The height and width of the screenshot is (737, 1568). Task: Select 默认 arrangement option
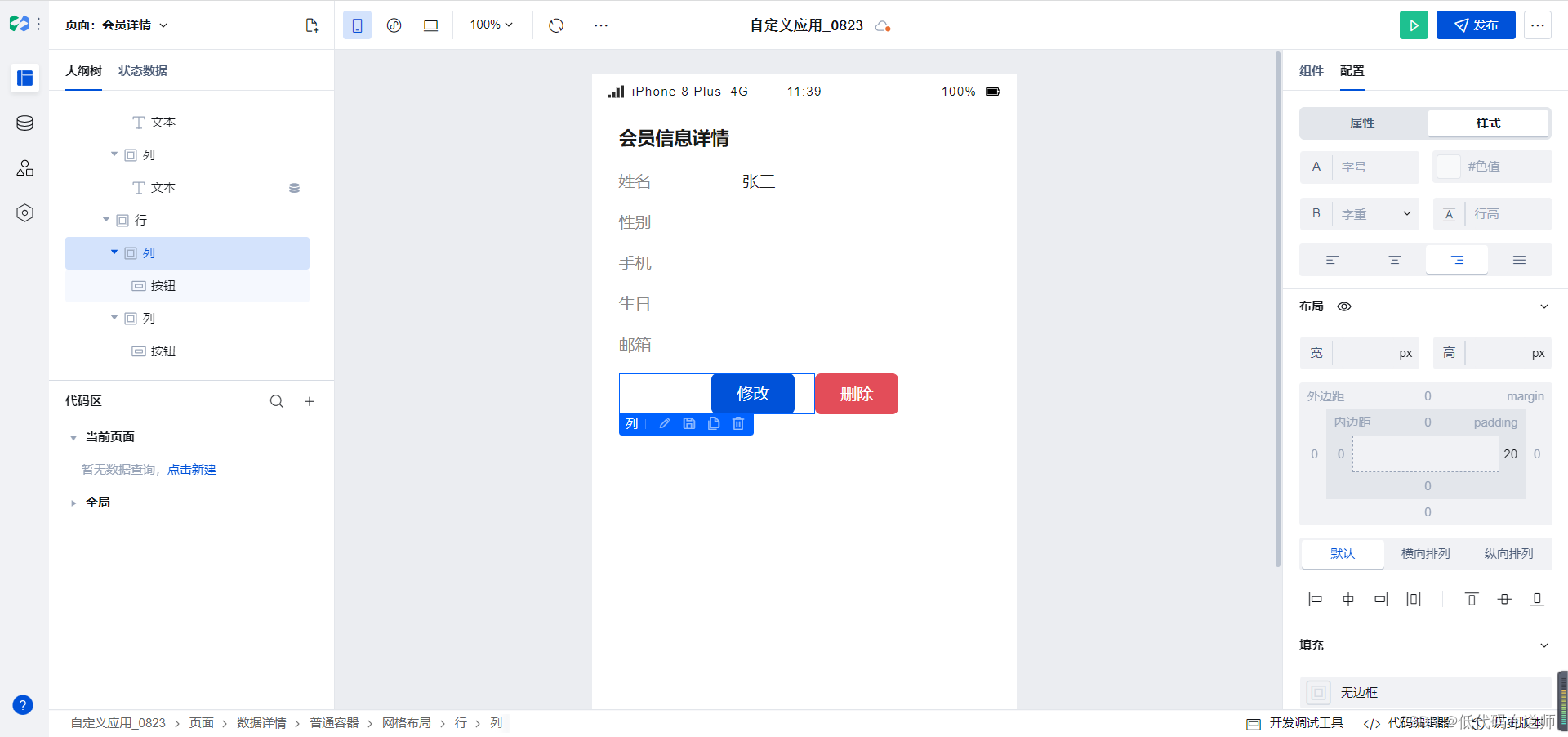[x=1343, y=554]
